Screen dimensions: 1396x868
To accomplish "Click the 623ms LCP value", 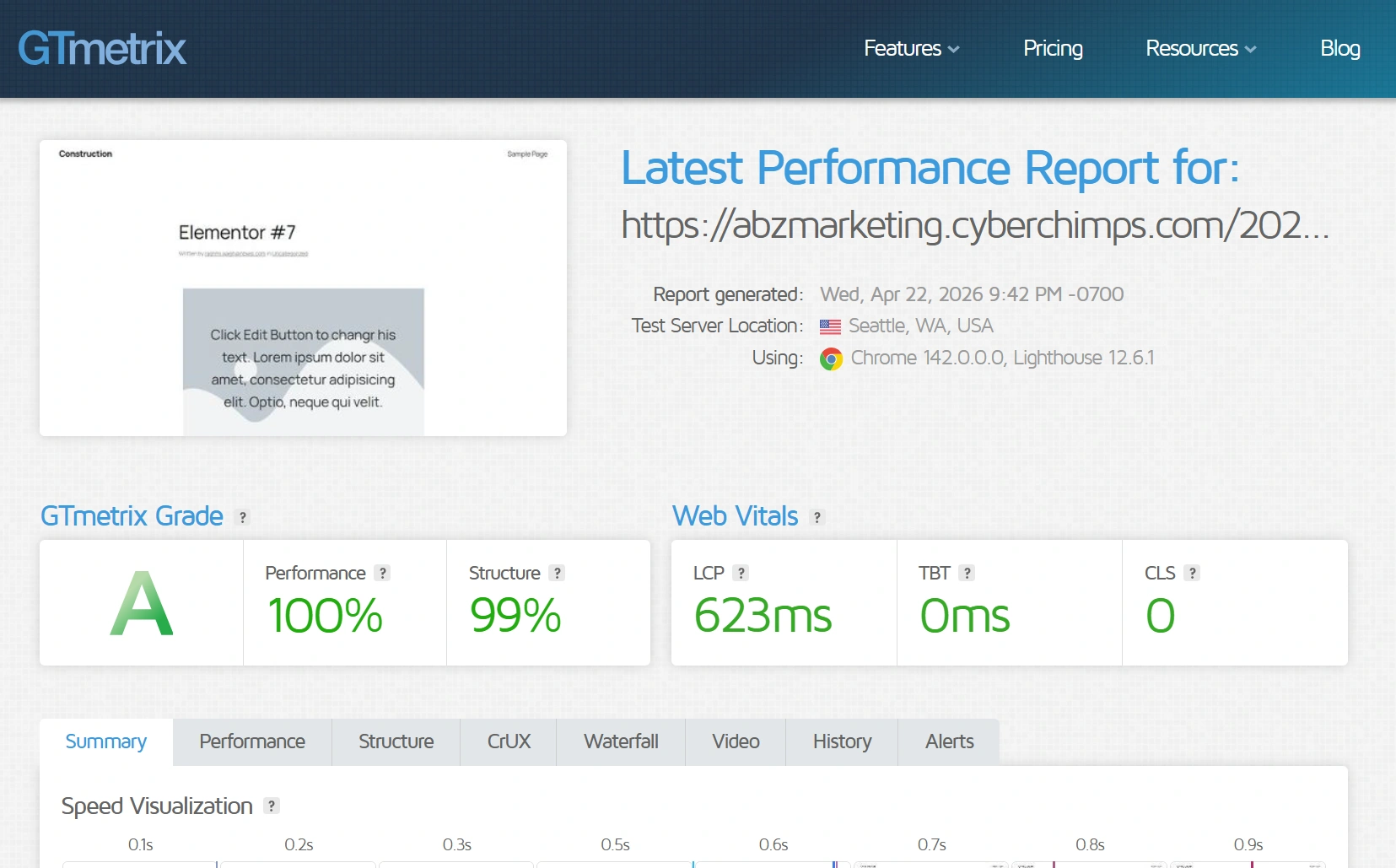I will point(763,616).
